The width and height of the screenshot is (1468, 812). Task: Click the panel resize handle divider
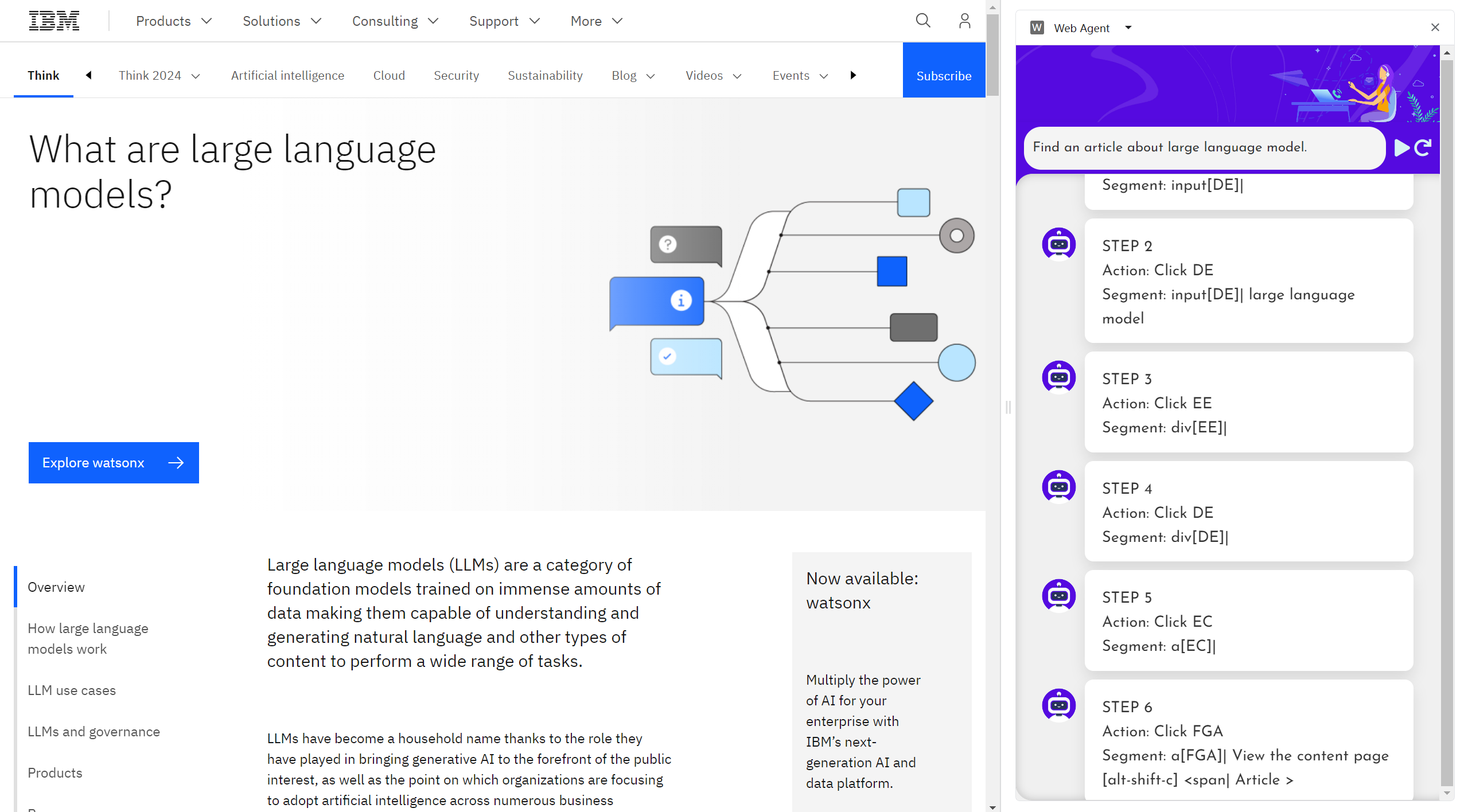pos(1008,407)
